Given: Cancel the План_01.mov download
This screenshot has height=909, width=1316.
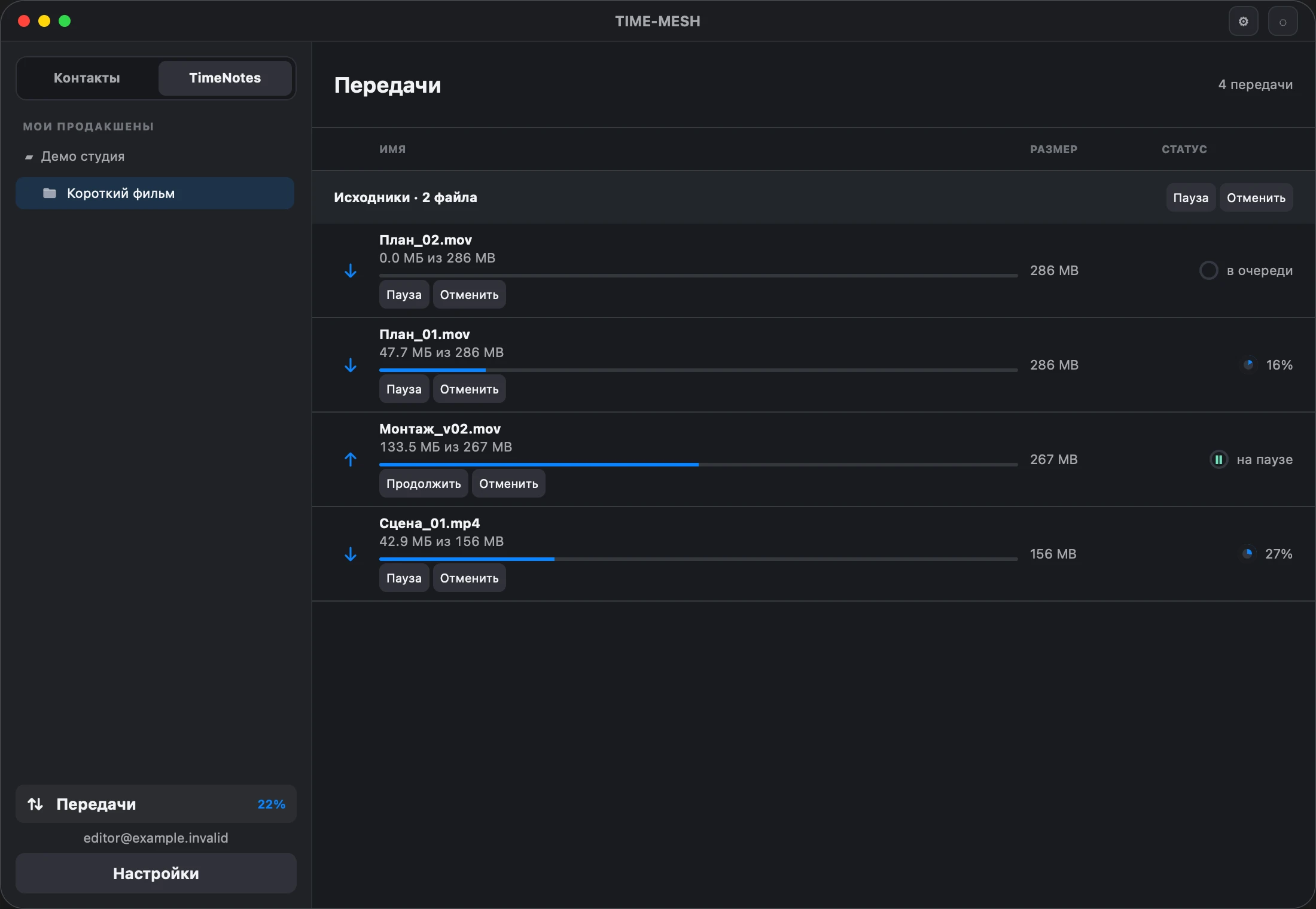Looking at the screenshot, I should 469,389.
